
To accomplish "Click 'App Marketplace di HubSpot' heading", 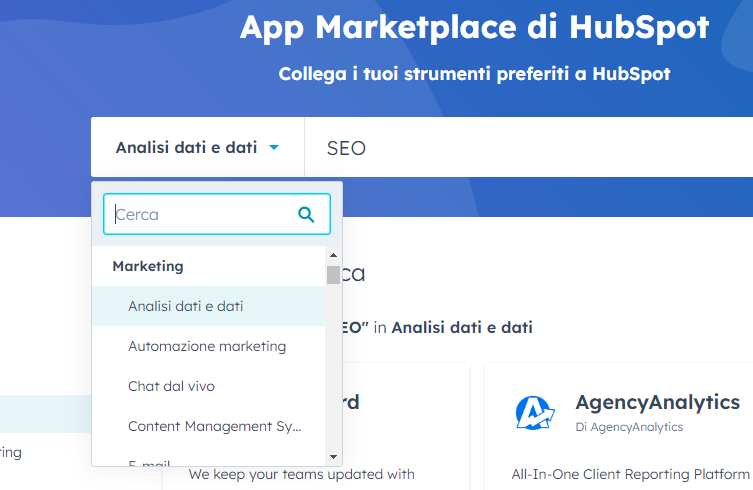I will click(474, 27).
